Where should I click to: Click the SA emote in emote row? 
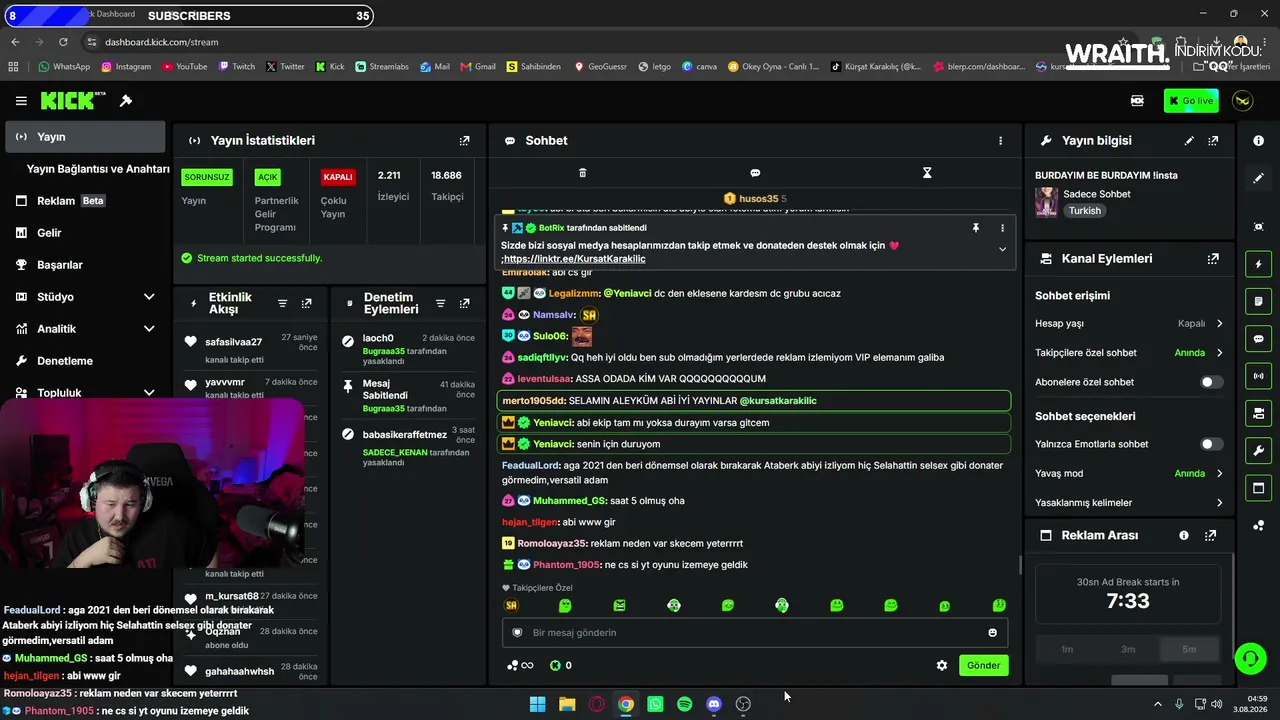(x=512, y=606)
